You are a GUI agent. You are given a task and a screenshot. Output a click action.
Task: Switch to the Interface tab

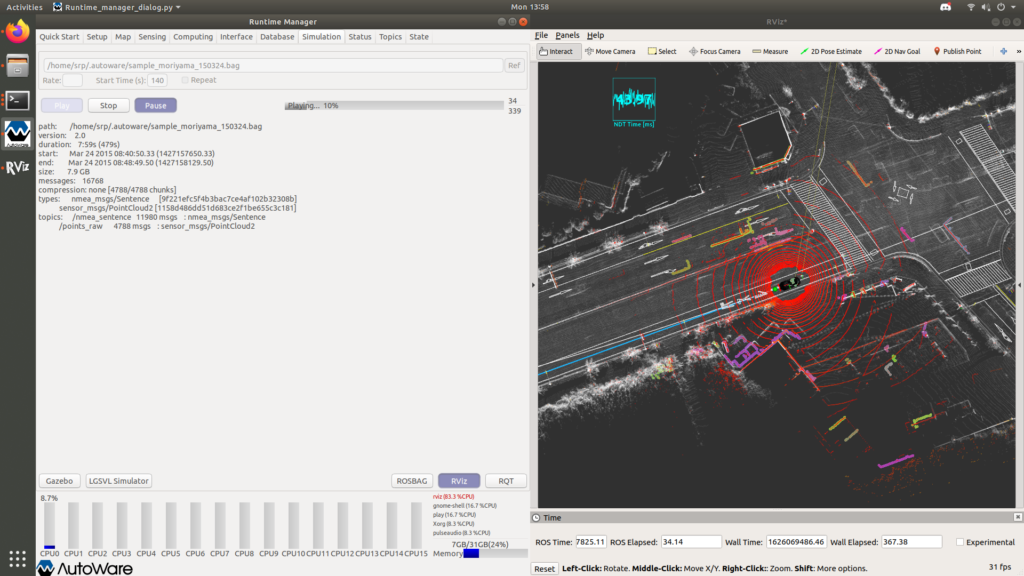click(x=236, y=37)
